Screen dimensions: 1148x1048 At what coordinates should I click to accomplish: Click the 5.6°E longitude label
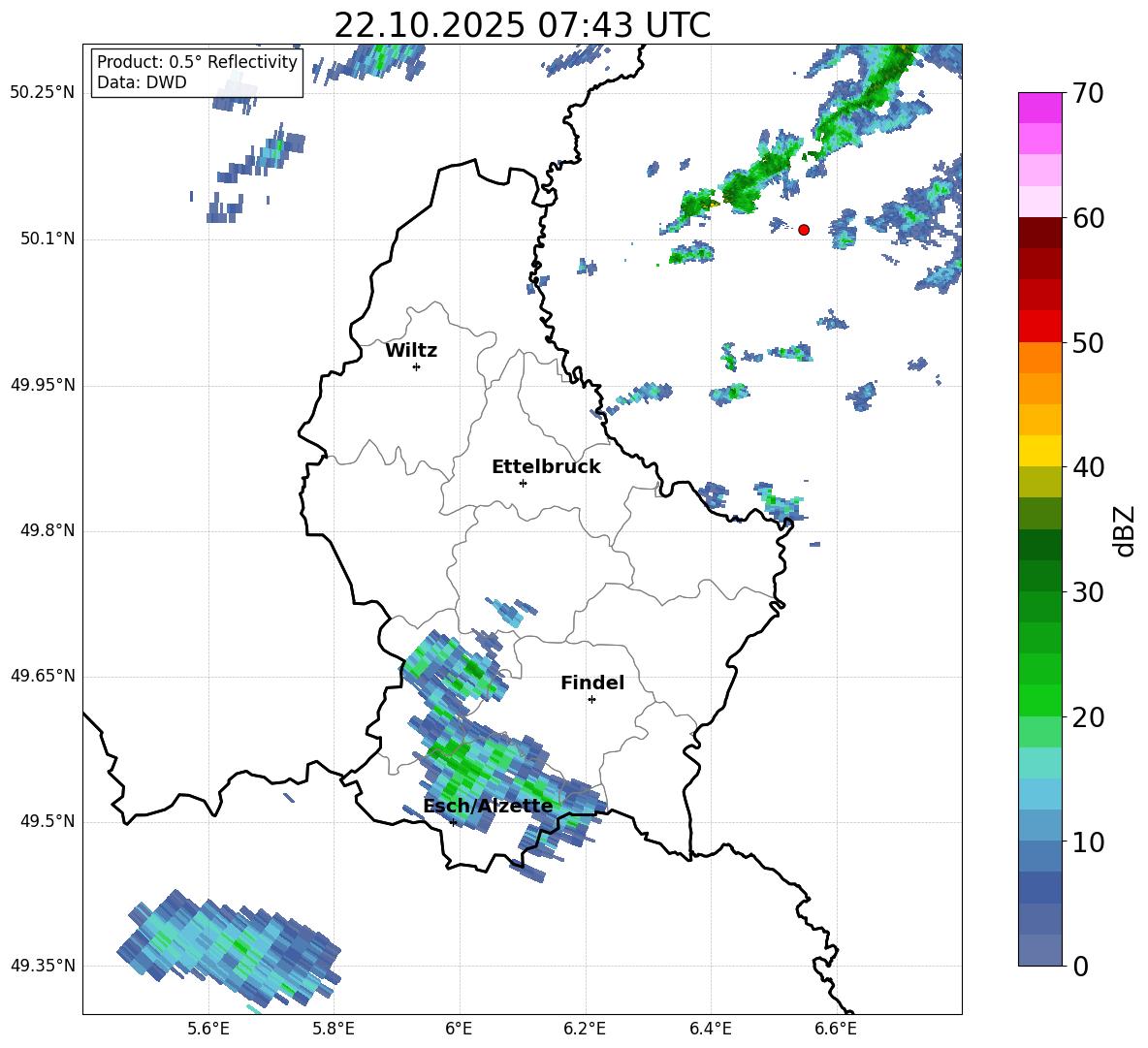[208, 1029]
